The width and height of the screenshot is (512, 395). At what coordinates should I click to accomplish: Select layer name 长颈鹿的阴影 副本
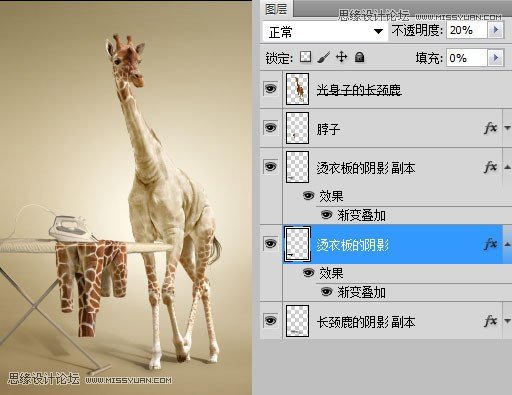click(365, 322)
